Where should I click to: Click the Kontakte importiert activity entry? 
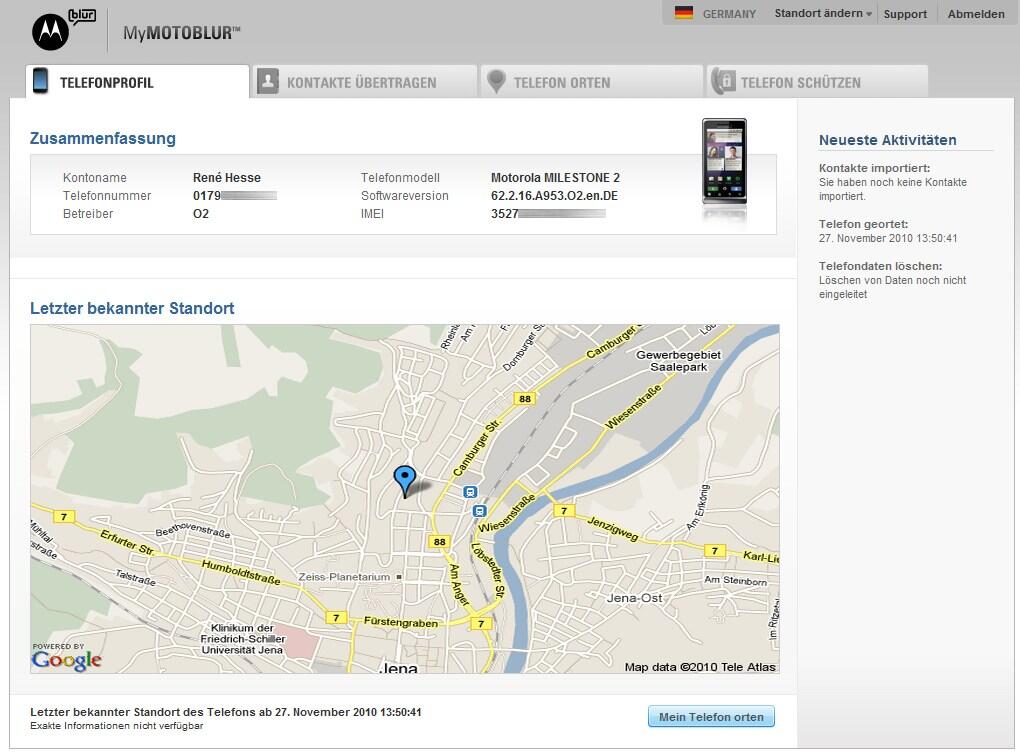click(892, 182)
